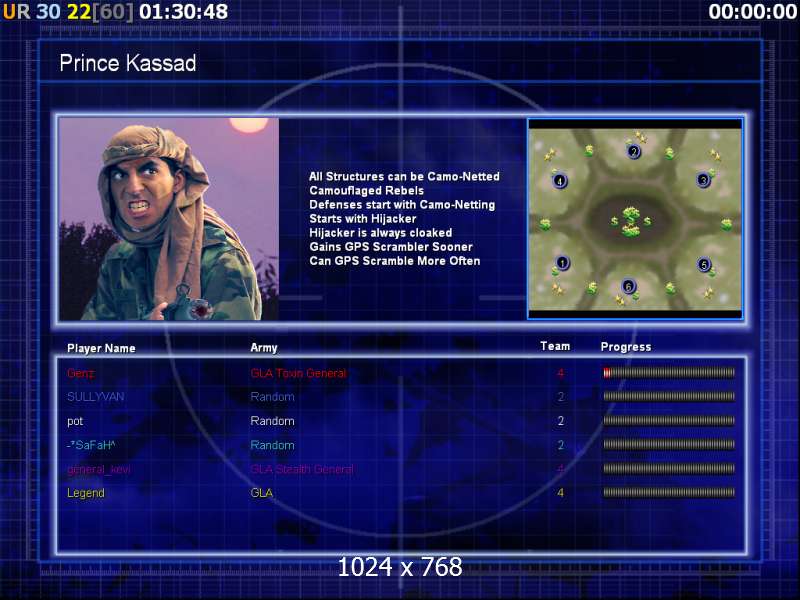The image size is (800, 600).
Task: Click the 00:00:00 timer at top right
Action: tap(753, 12)
